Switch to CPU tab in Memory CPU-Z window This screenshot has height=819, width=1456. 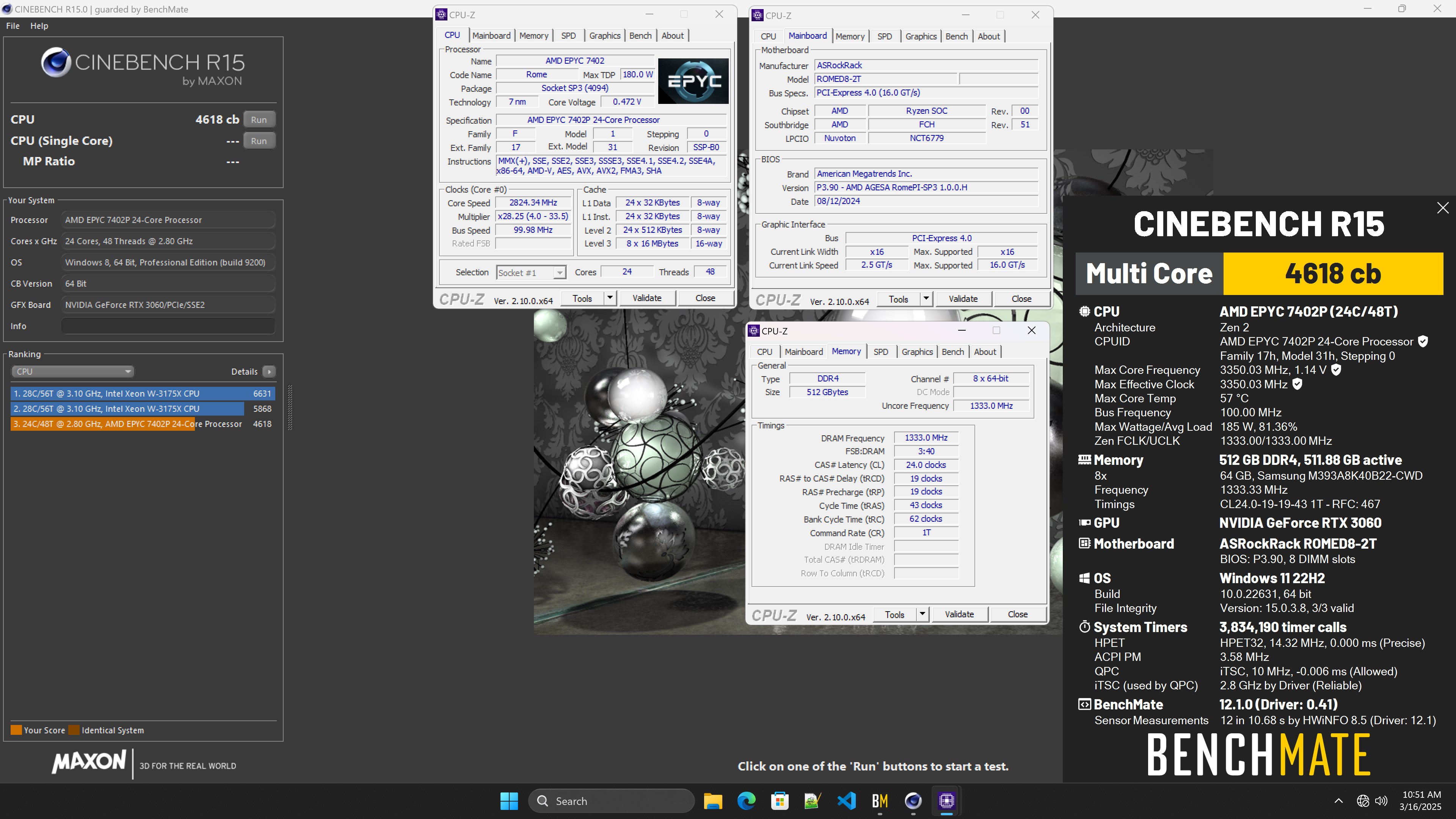(764, 351)
